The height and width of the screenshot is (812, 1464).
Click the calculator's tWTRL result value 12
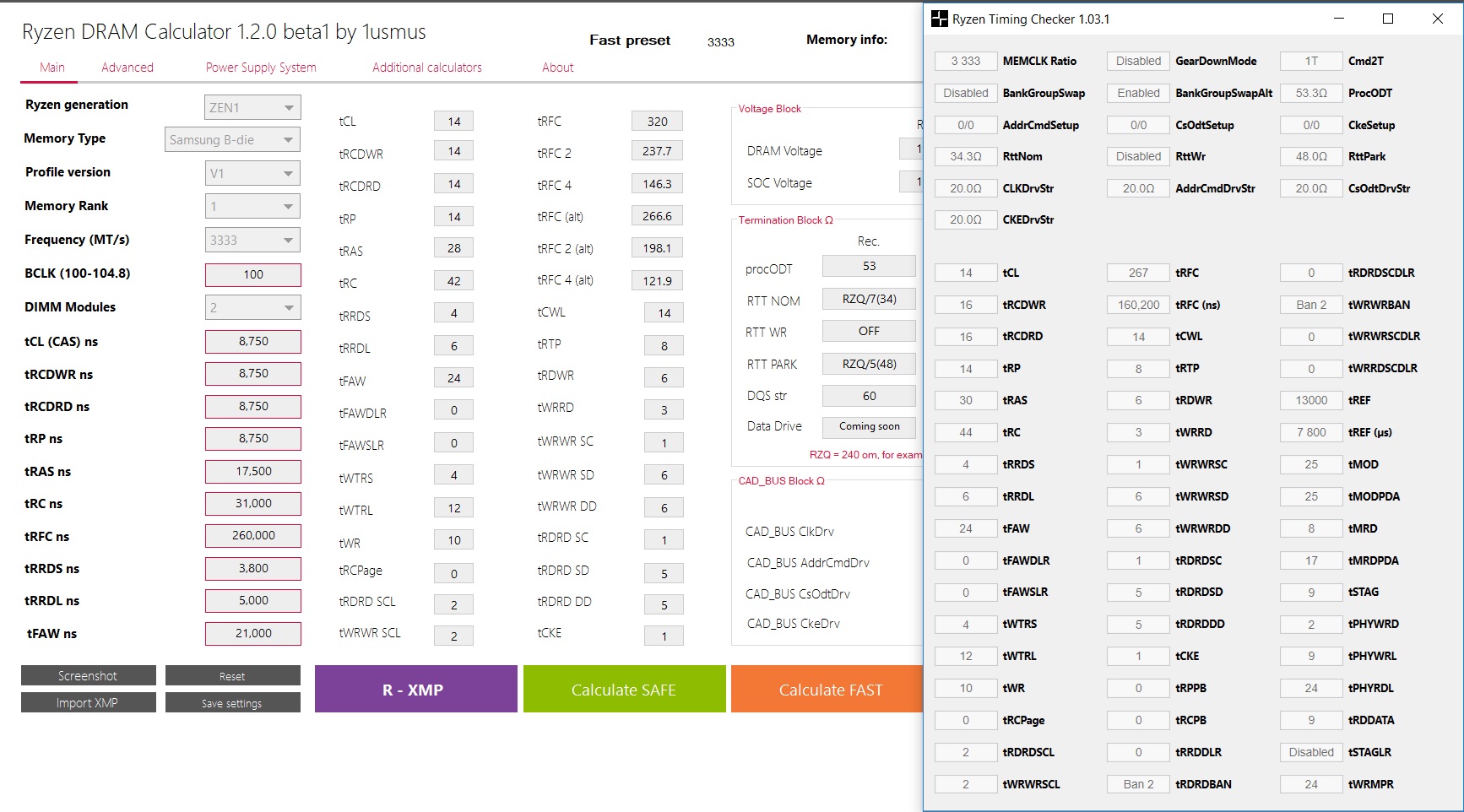tap(454, 508)
